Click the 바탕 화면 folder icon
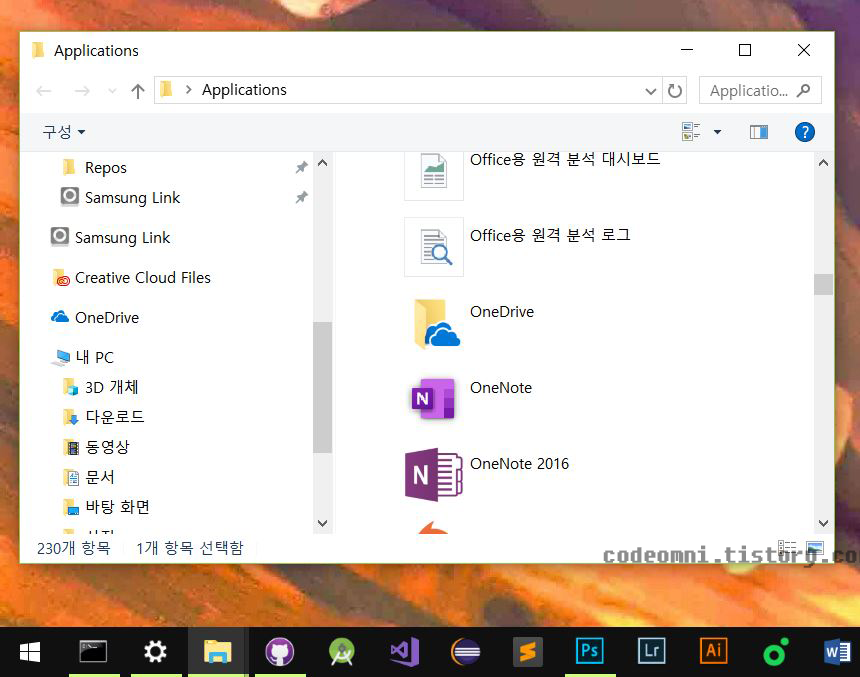Image resolution: width=860 pixels, height=677 pixels. click(71, 507)
